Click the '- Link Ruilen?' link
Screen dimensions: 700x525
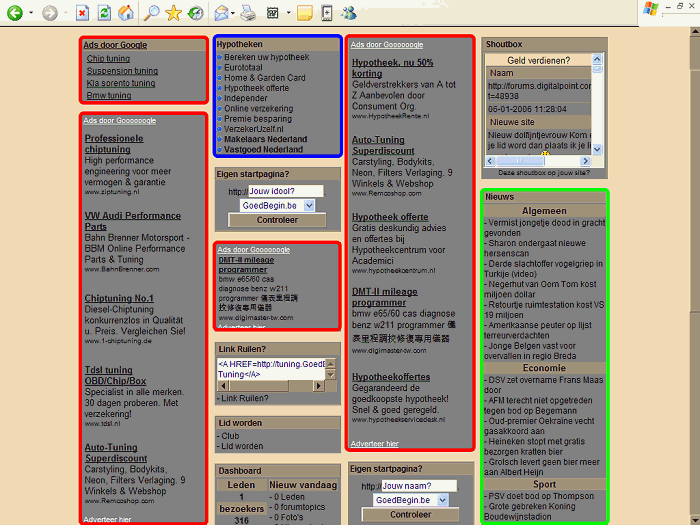point(243,398)
